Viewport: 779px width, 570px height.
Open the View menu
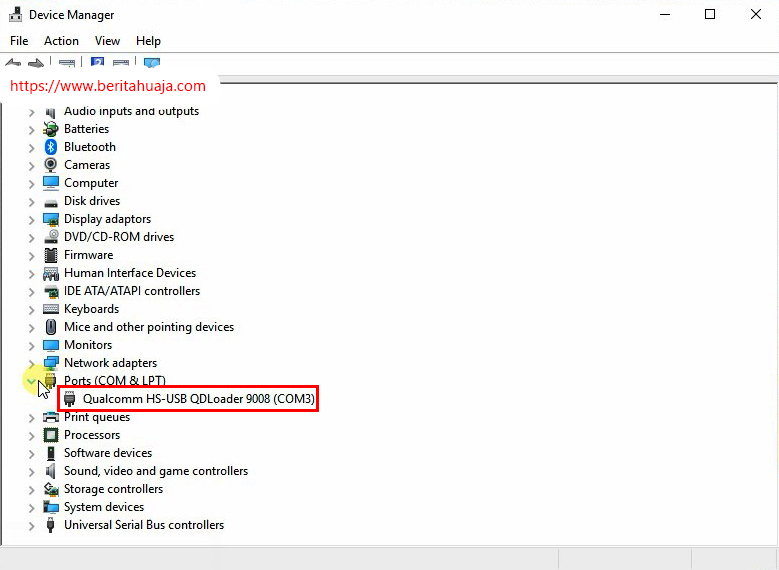pos(107,41)
